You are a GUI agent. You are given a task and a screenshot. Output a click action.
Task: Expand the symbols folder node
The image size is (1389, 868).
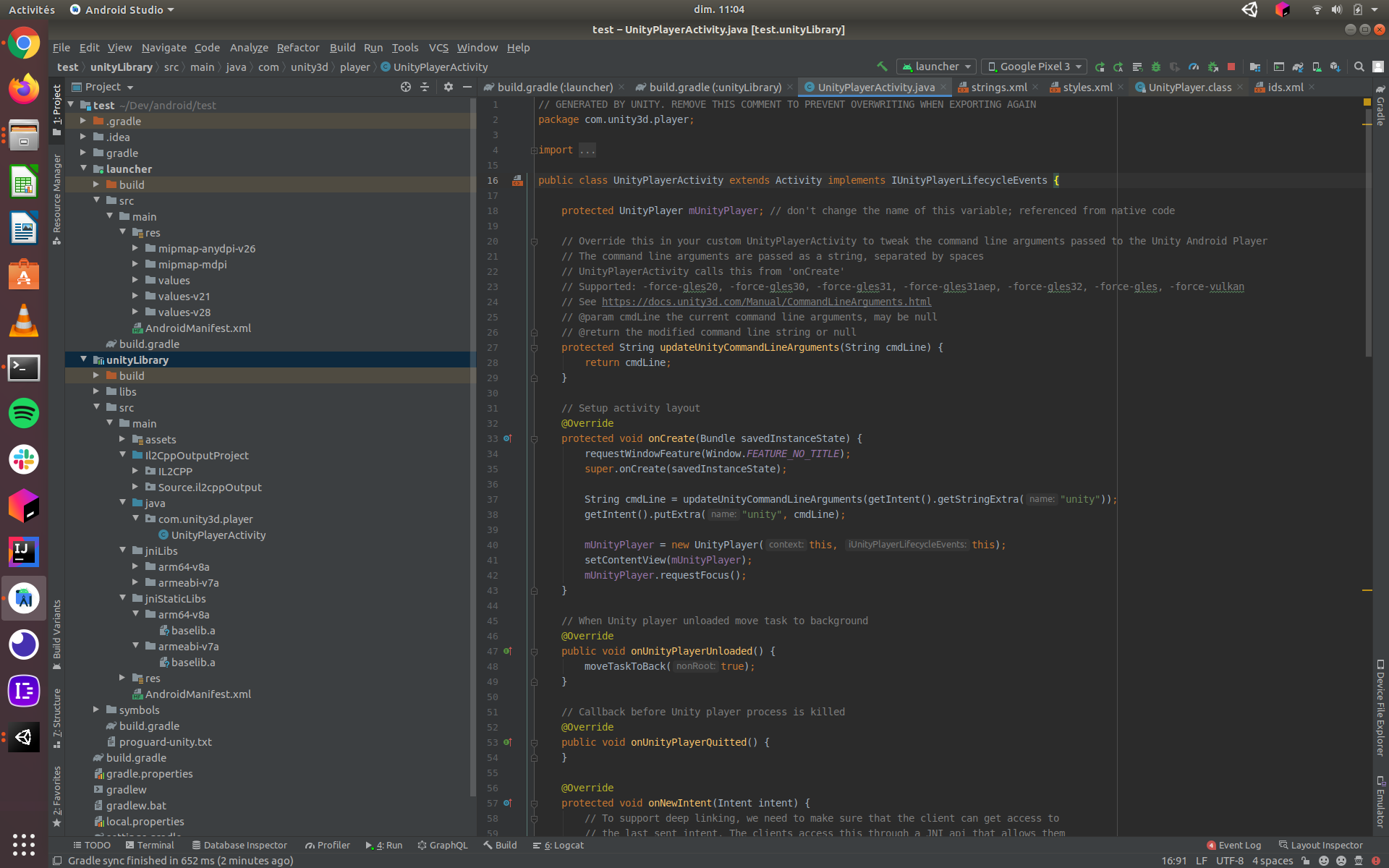tap(96, 710)
